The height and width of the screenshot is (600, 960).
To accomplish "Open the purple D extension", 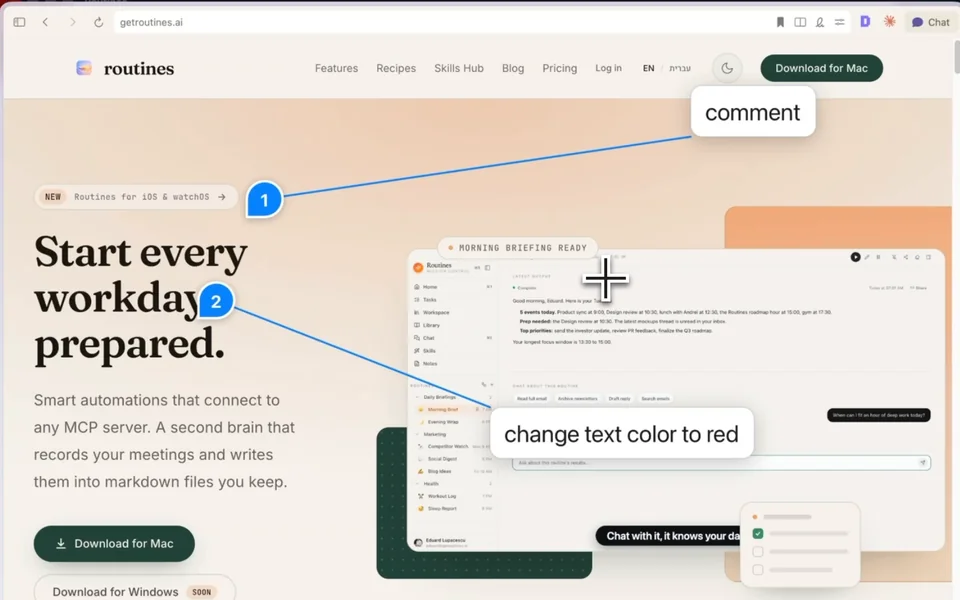I will (865, 21).
